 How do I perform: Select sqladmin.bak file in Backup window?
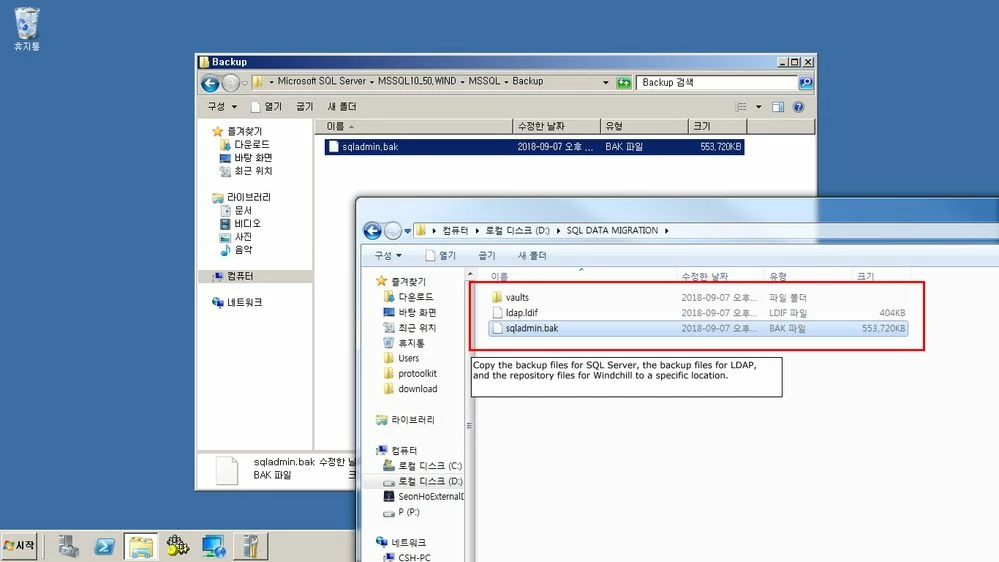(534, 147)
